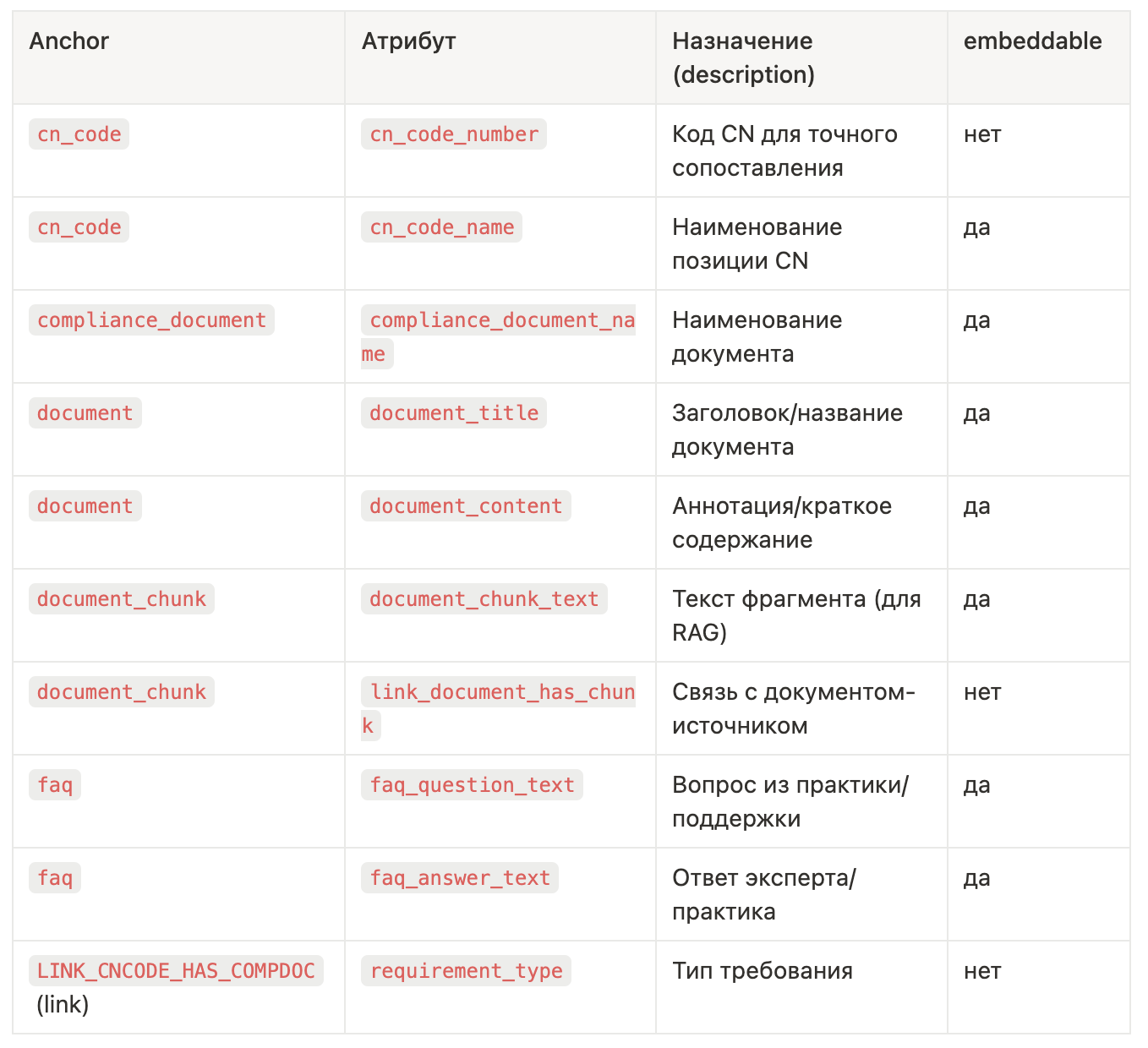The width and height of the screenshot is (1148, 1048).
Task: Click the 'Связь с документом-источником' cell
Action: pos(793,708)
